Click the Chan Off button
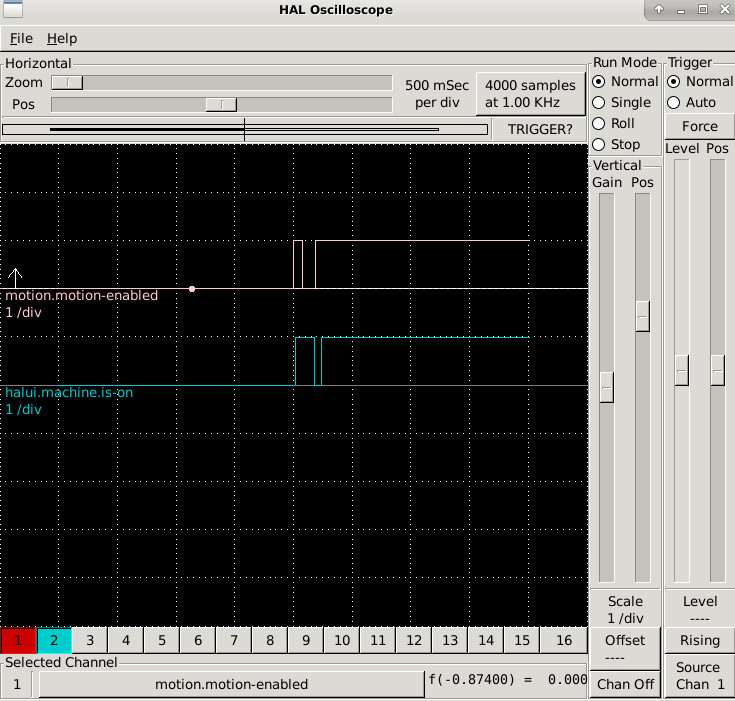This screenshot has height=701, width=735. tap(625, 685)
